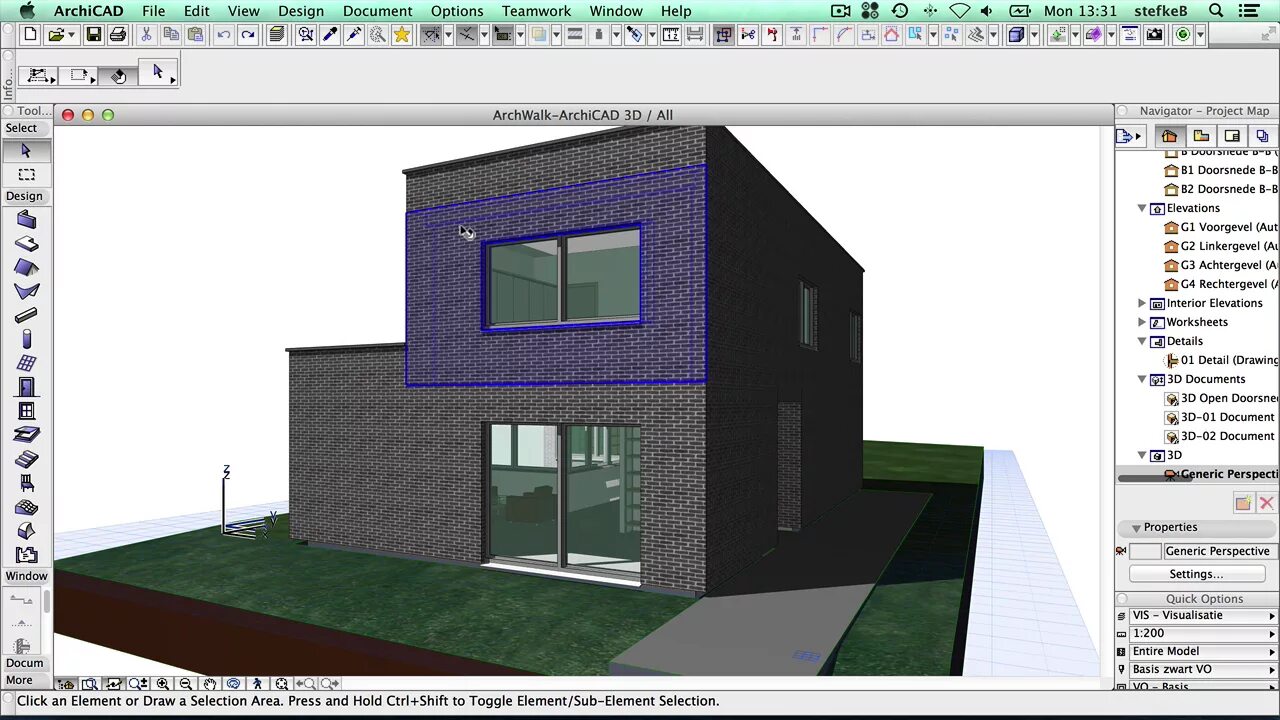Switch Navigator to Layout Book
Viewport: 1280px width, 720px height.
pos(1232,136)
